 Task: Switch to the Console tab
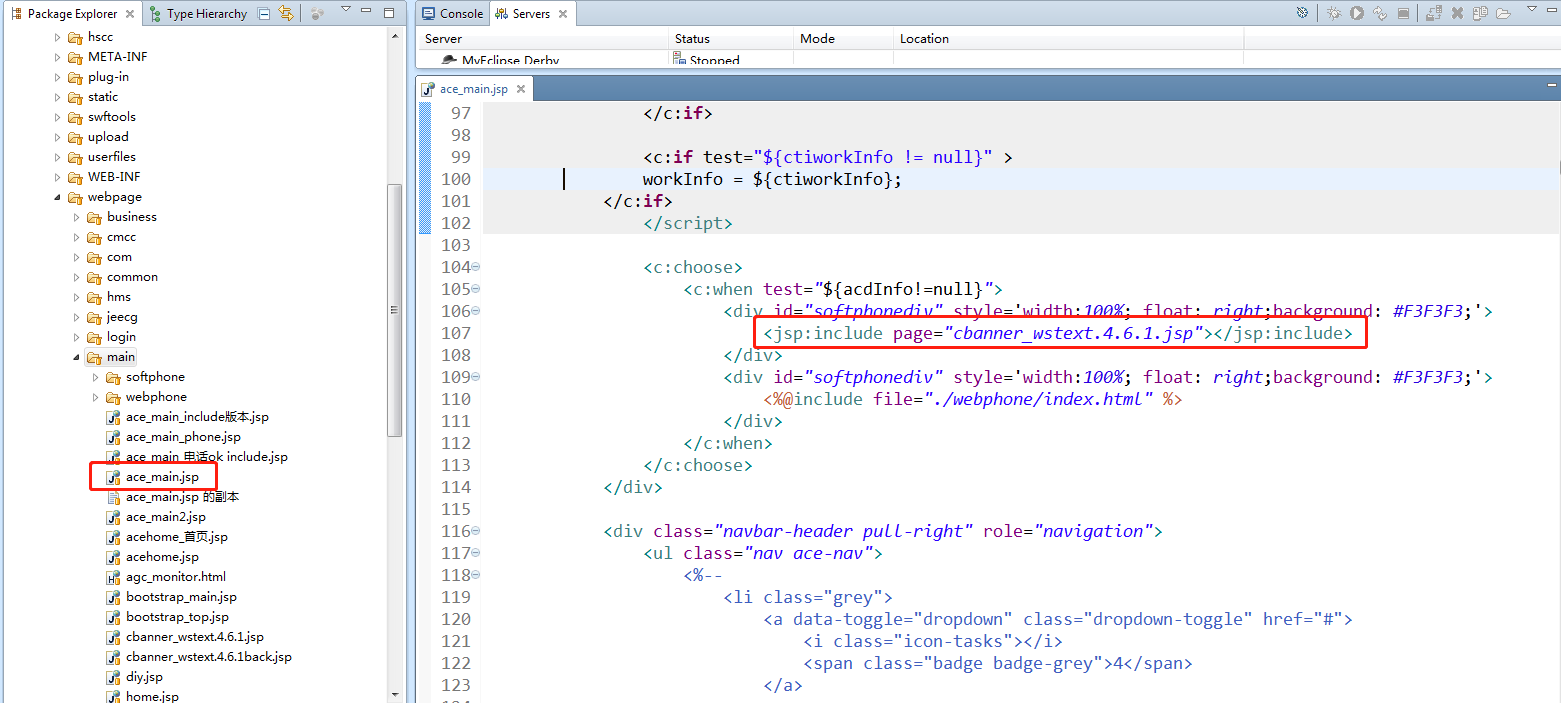(453, 14)
